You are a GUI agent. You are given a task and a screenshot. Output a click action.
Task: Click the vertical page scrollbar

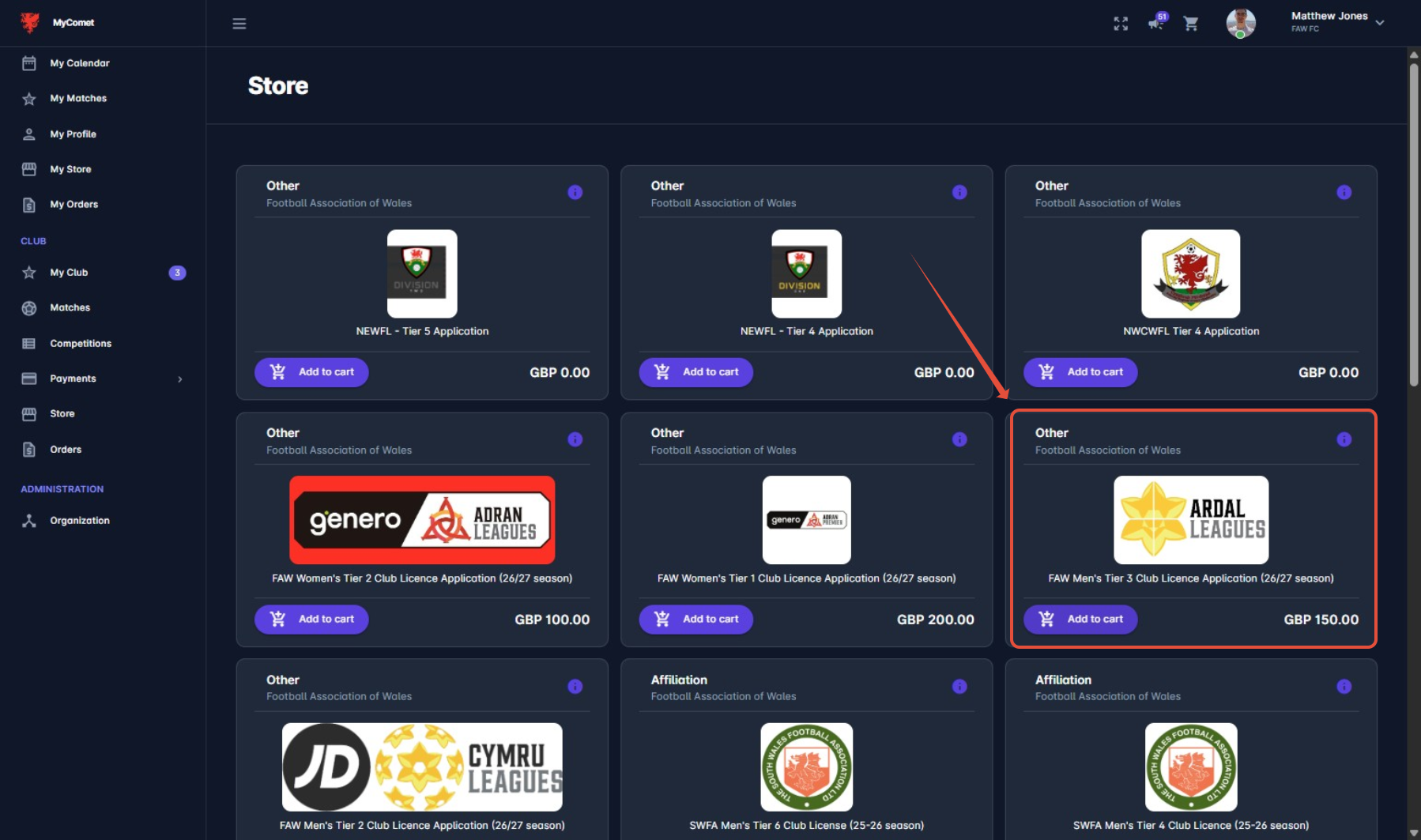(x=1414, y=225)
